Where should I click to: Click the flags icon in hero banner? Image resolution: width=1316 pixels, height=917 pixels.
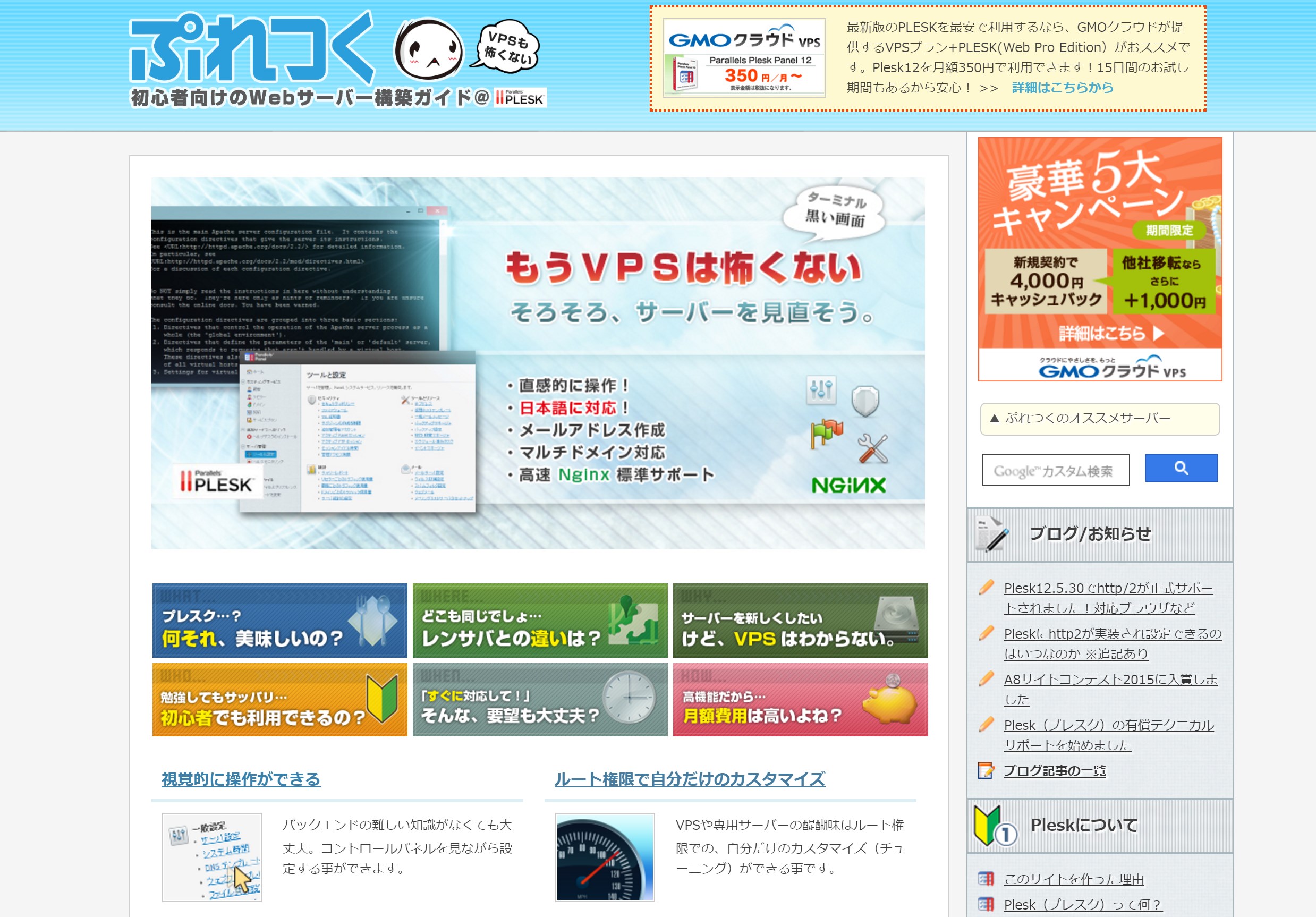(827, 435)
